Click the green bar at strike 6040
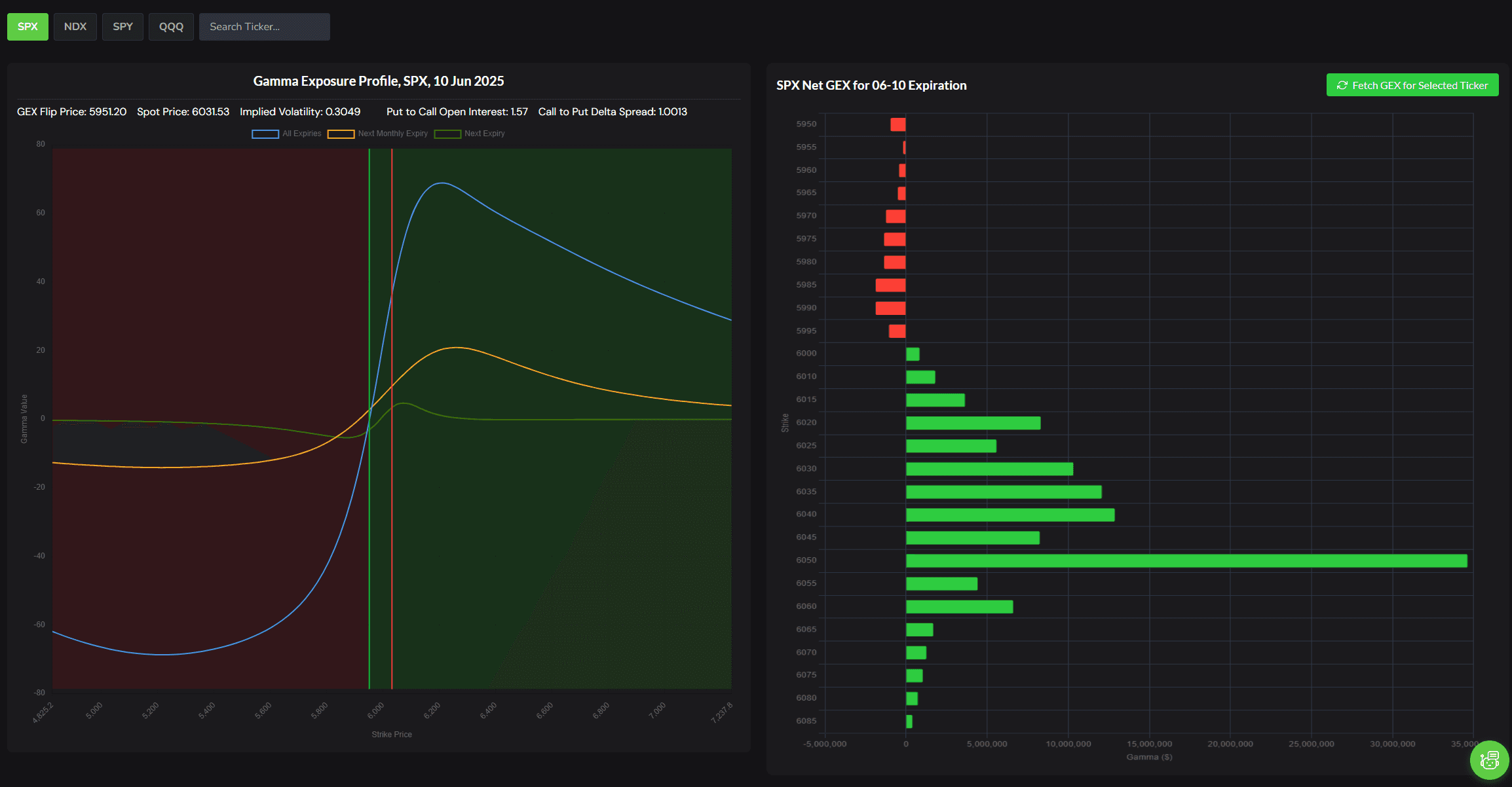Screen dimensions: 1512x787 (1010, 515)
